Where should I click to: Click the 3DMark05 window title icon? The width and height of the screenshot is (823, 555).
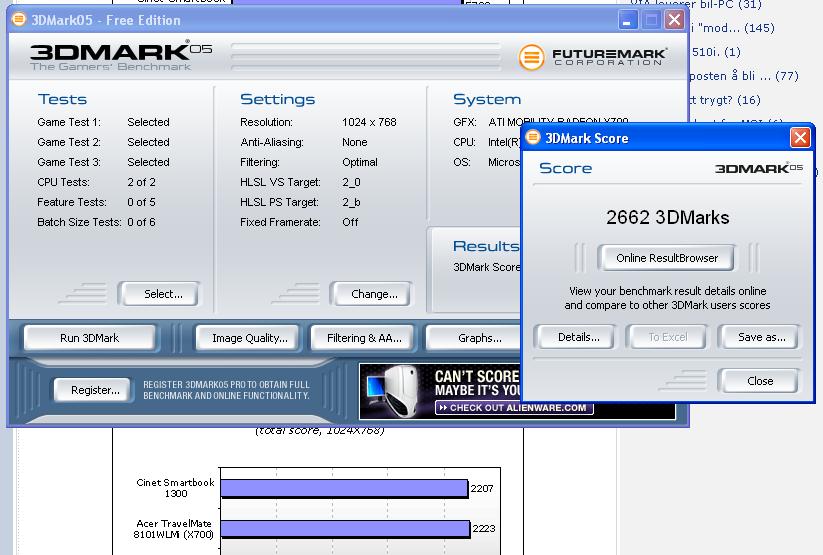[19, 20]
